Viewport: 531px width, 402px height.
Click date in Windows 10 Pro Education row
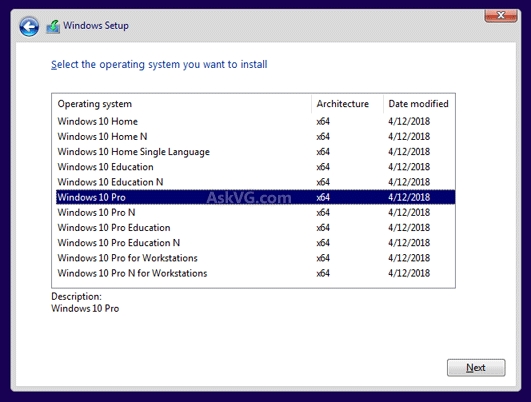409,228
